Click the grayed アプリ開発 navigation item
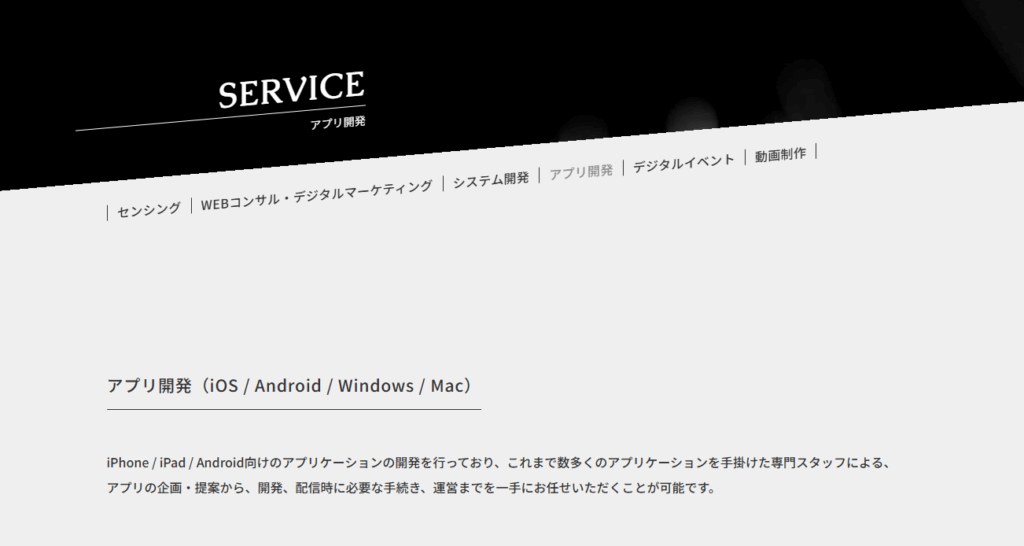Screen dimensions: 1024x546 point(581,171)
